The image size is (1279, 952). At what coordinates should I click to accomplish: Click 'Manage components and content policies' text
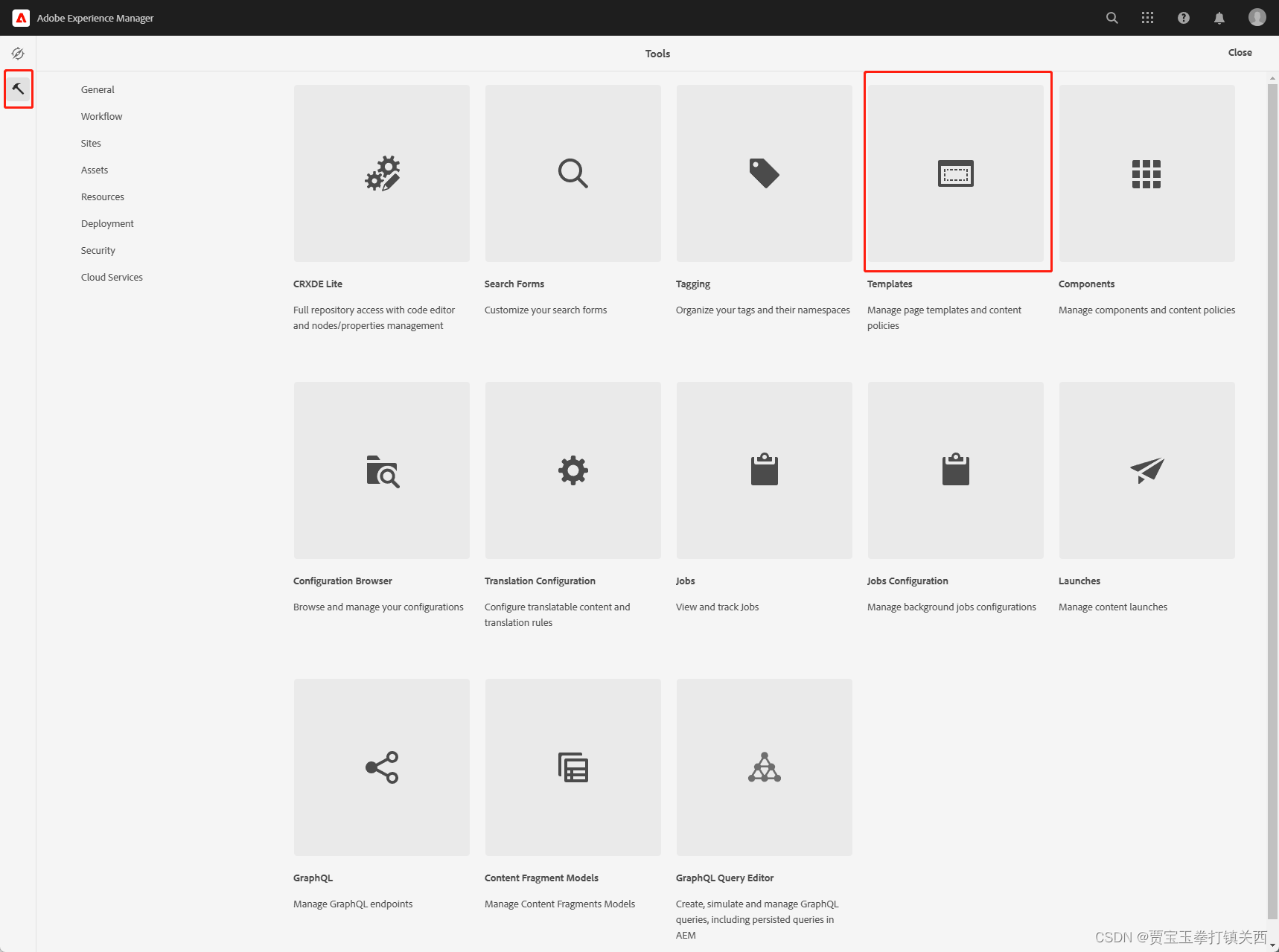pos(1146,310)
